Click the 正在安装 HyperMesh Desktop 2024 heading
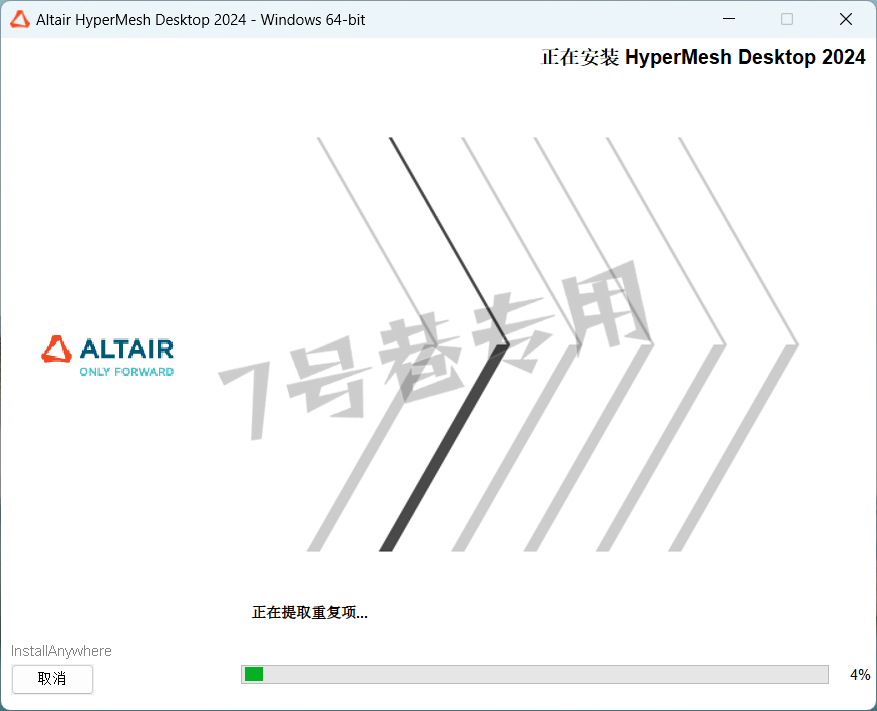The height and width of the screenshot is (711, 877). click(x=703, y=57)
